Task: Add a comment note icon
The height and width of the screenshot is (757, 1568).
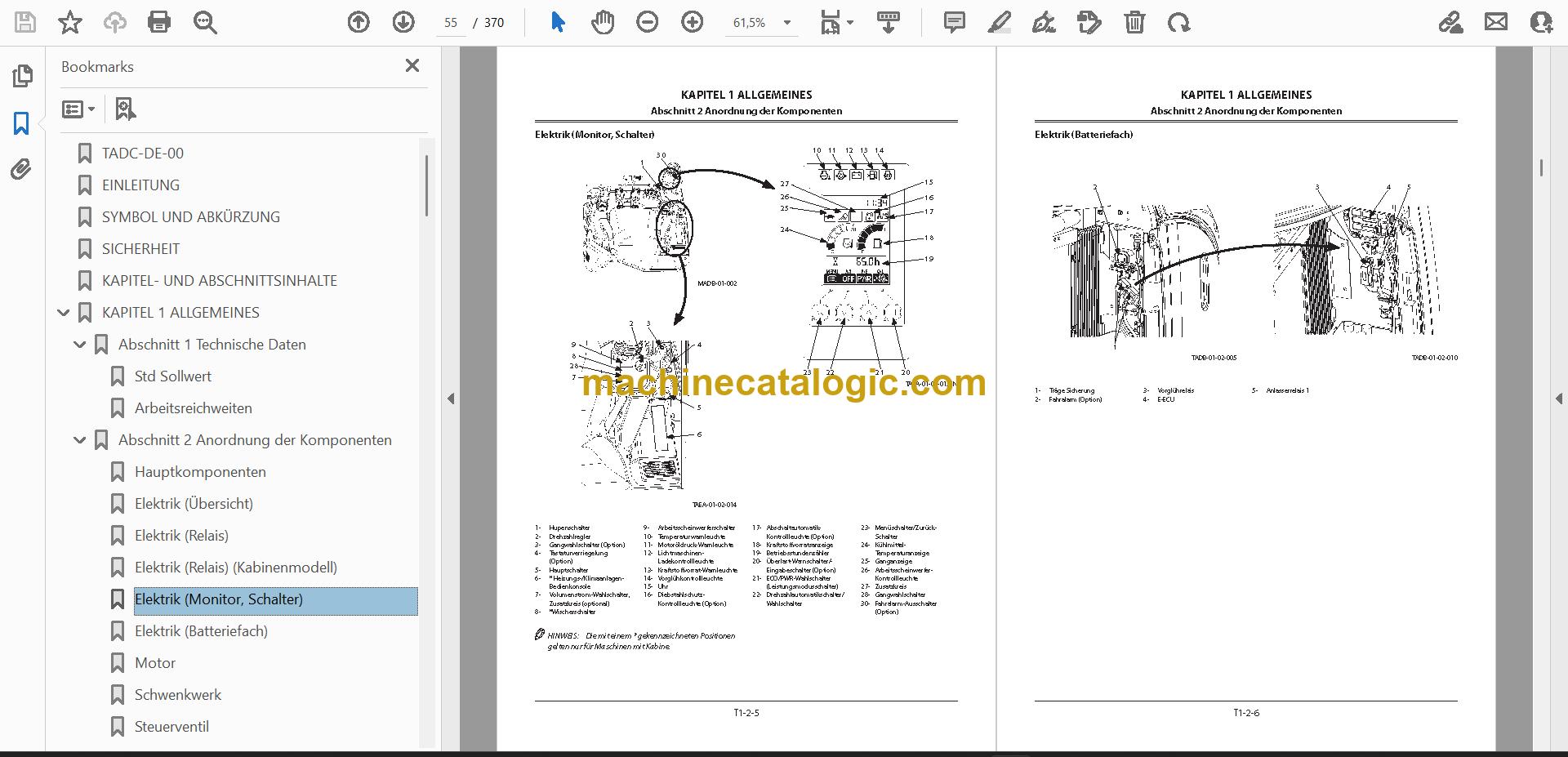Action: click(954, 22)
